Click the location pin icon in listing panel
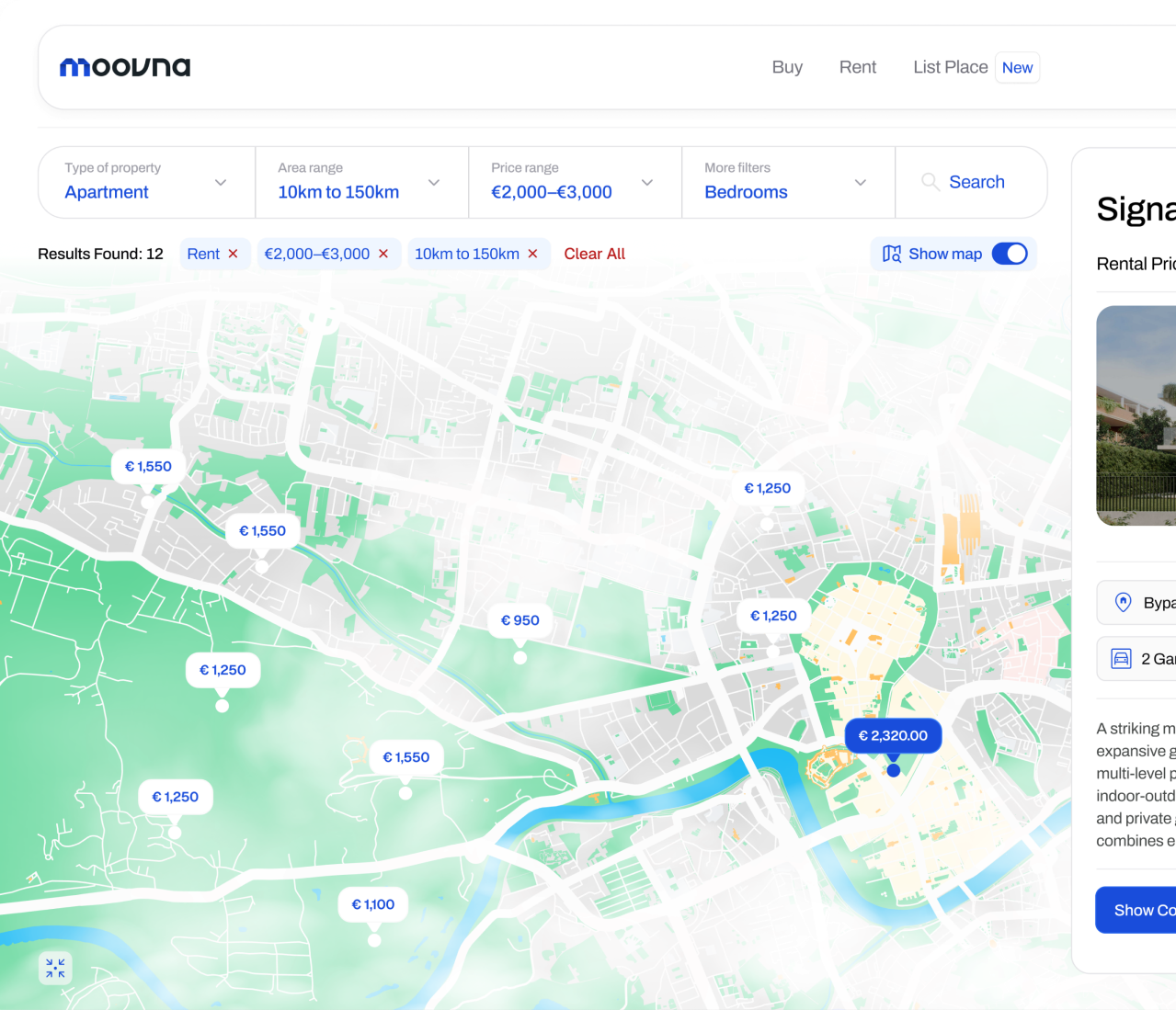Viewport: 1176px width, 1010px height. point(1123,602)
